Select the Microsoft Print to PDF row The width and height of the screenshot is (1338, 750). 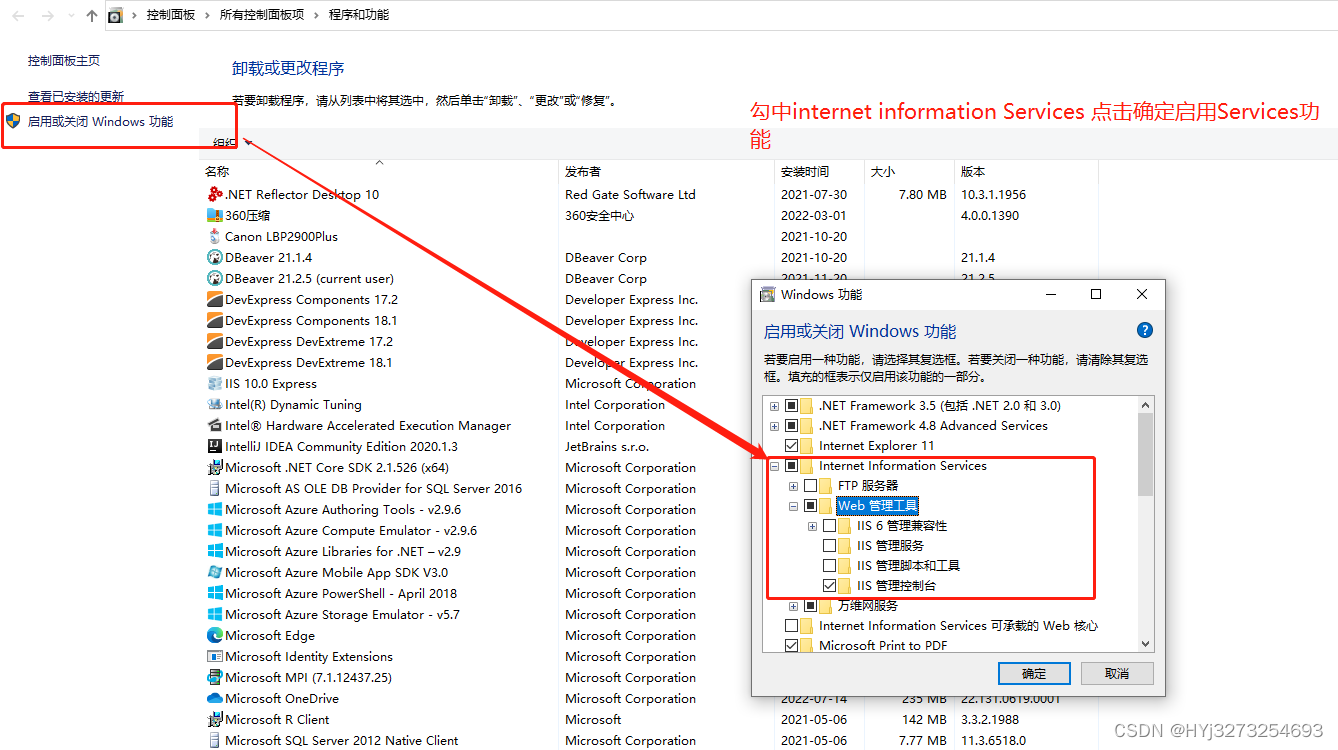click(883, 646)
